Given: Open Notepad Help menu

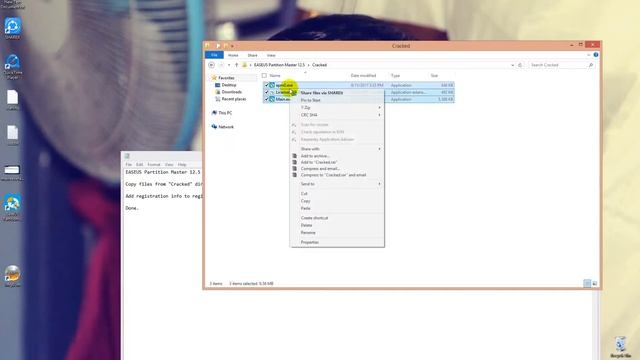Looking at the screenshot, I should click(x=182, y=164).
